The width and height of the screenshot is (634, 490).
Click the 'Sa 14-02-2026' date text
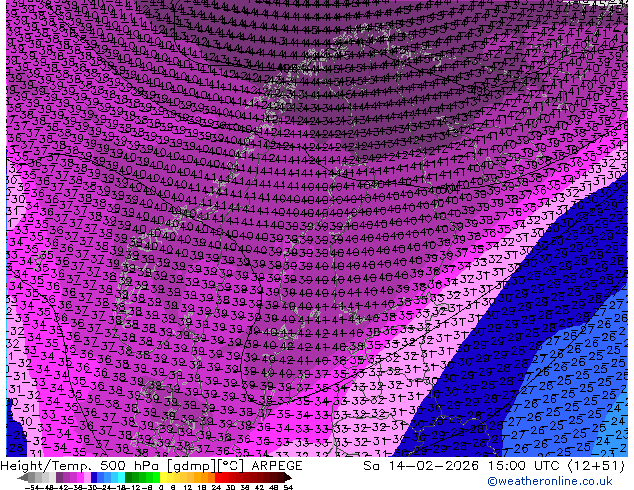[x=421, y=466]
